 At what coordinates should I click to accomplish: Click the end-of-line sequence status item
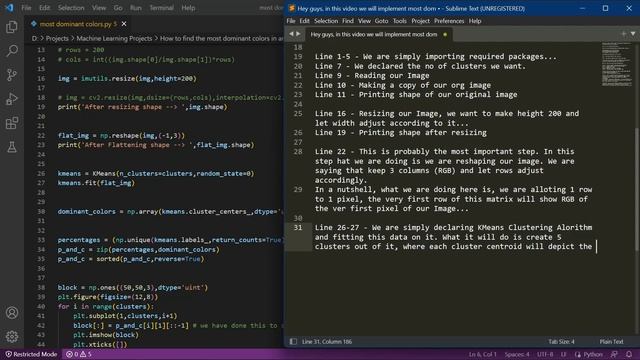coord(564,354)
